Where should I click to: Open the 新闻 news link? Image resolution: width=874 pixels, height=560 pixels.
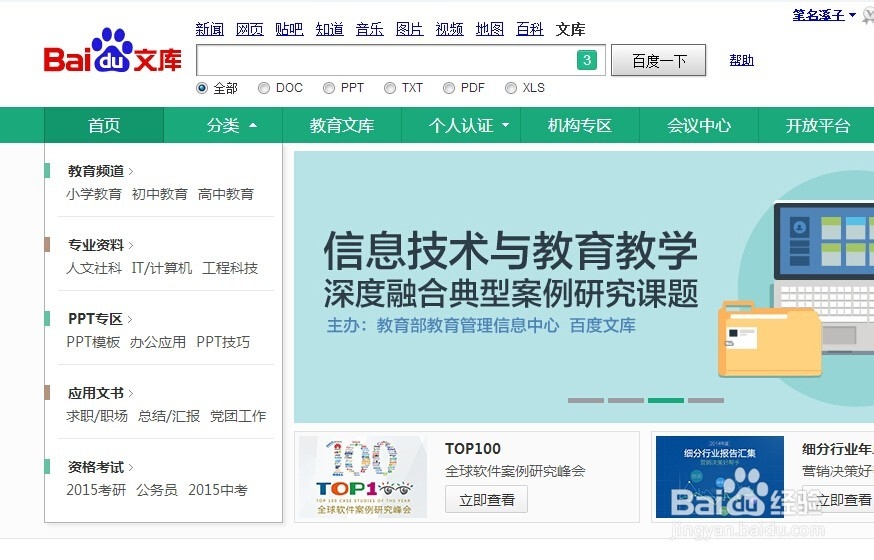pyautogui.click(x=210, y=29)
